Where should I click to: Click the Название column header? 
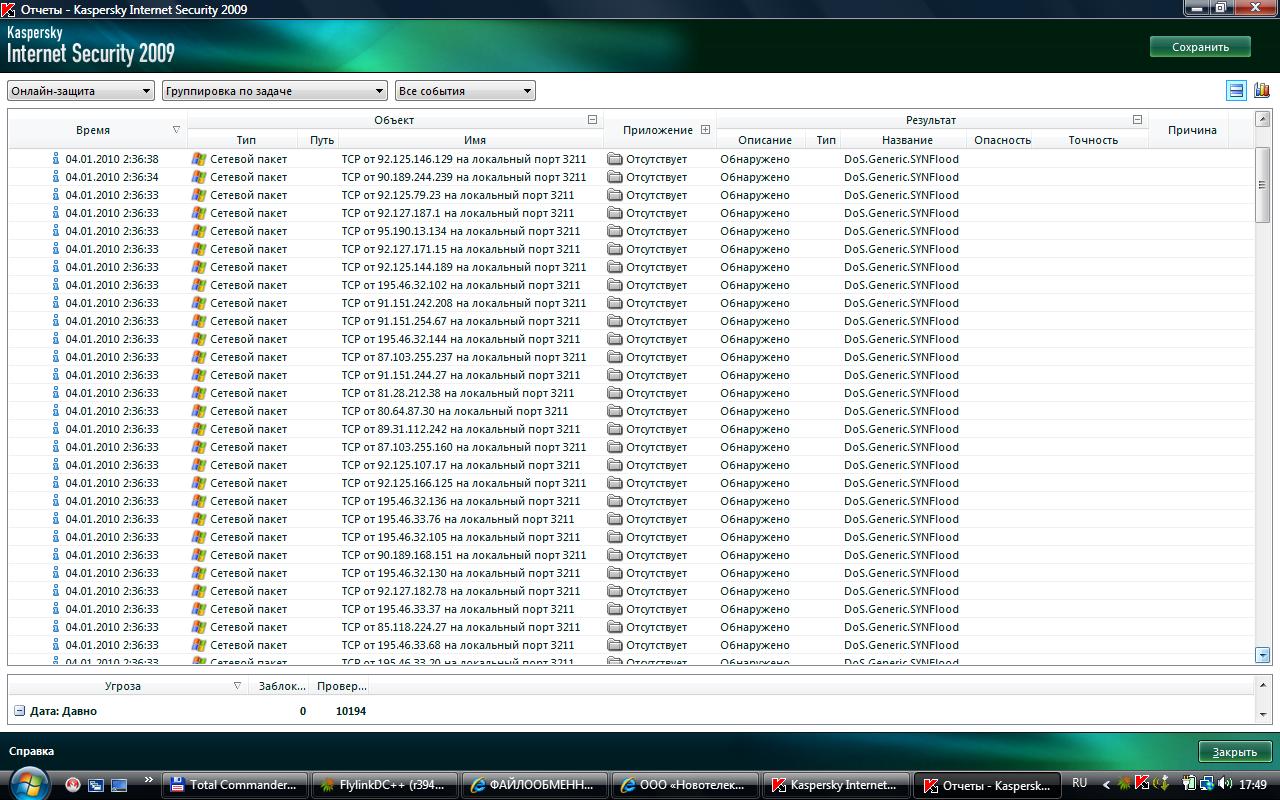click(x=907, y=140)
